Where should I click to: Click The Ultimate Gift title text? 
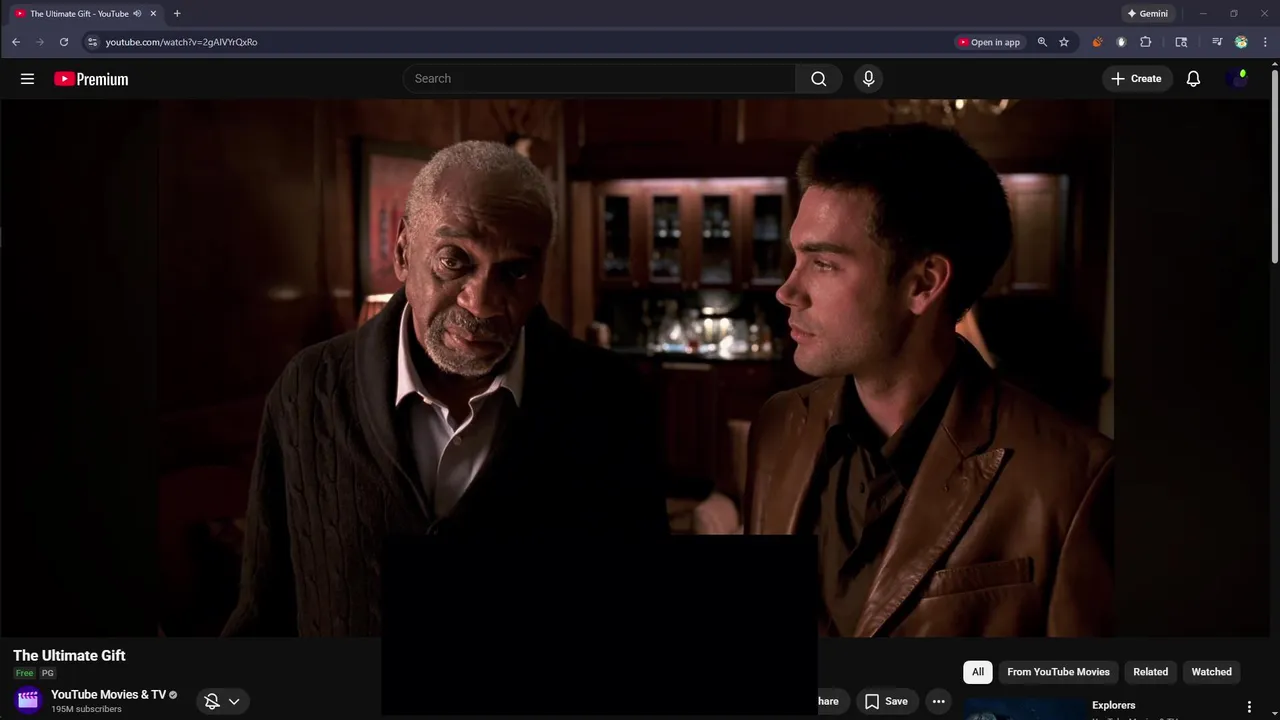click(x=69, y=656)
